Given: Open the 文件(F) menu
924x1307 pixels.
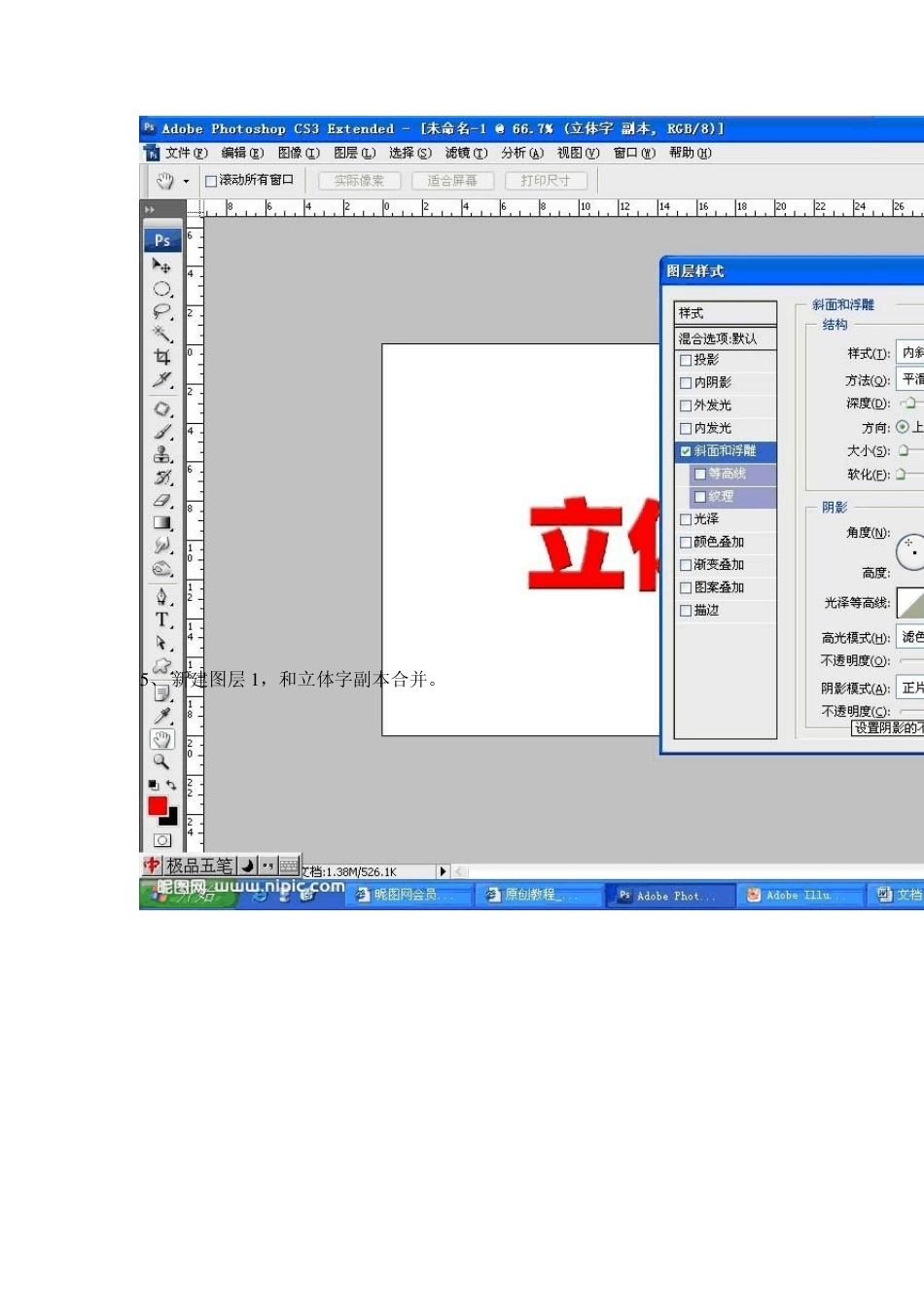Looking at the screenshot, I should click(x=186, y=153).
